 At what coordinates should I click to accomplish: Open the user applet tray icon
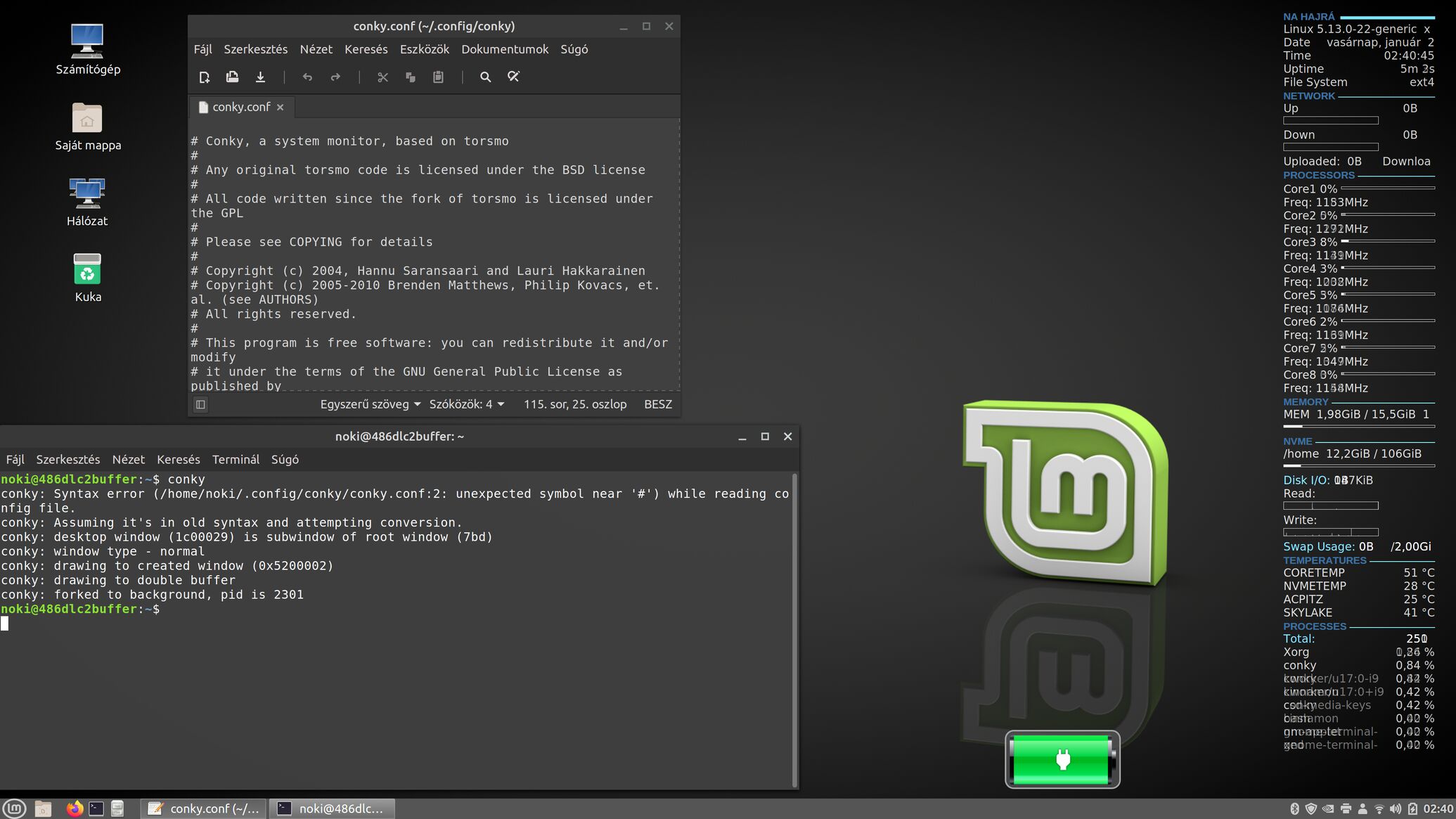click(x=1362, y=809)
